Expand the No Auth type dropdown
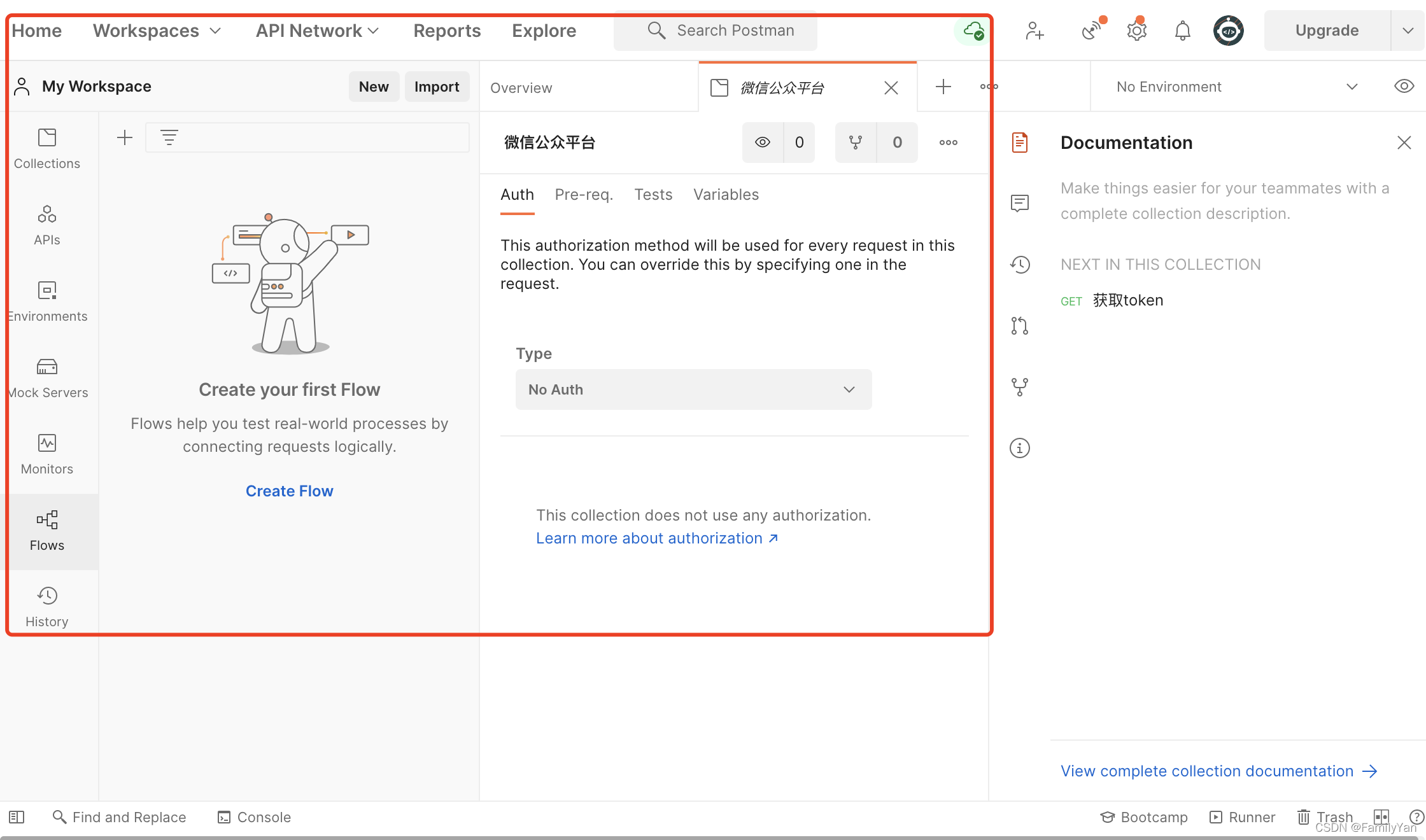 coord(693,389)
